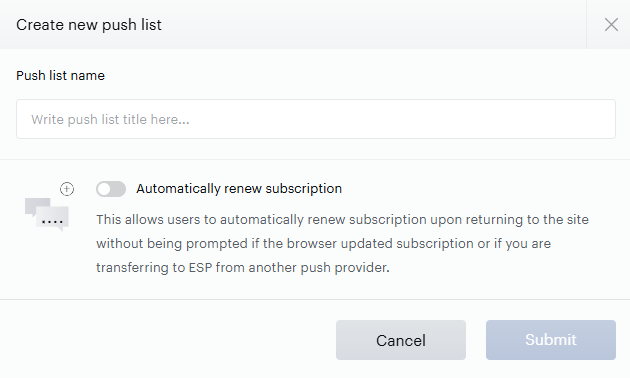This screenshot has width=630, height=378.
Task: Click the description line starting 'This allows users'
Action: [342, 220]
